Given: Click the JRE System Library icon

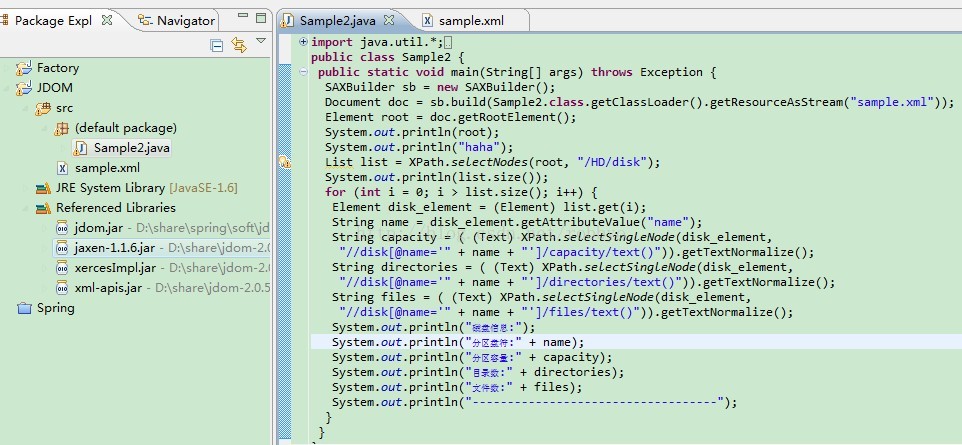Looking at the screenshot, I should 43,188.
